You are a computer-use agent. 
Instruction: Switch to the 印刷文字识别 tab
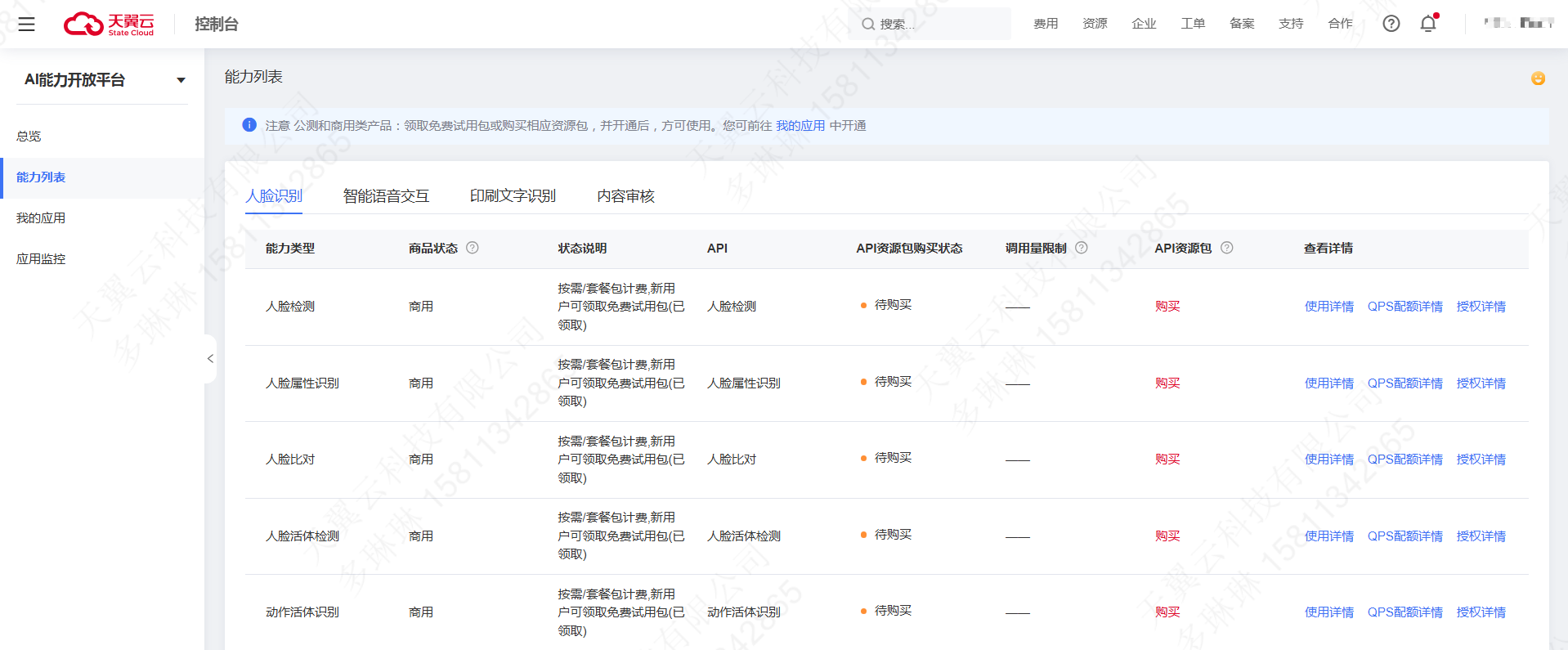click(513, 196)
